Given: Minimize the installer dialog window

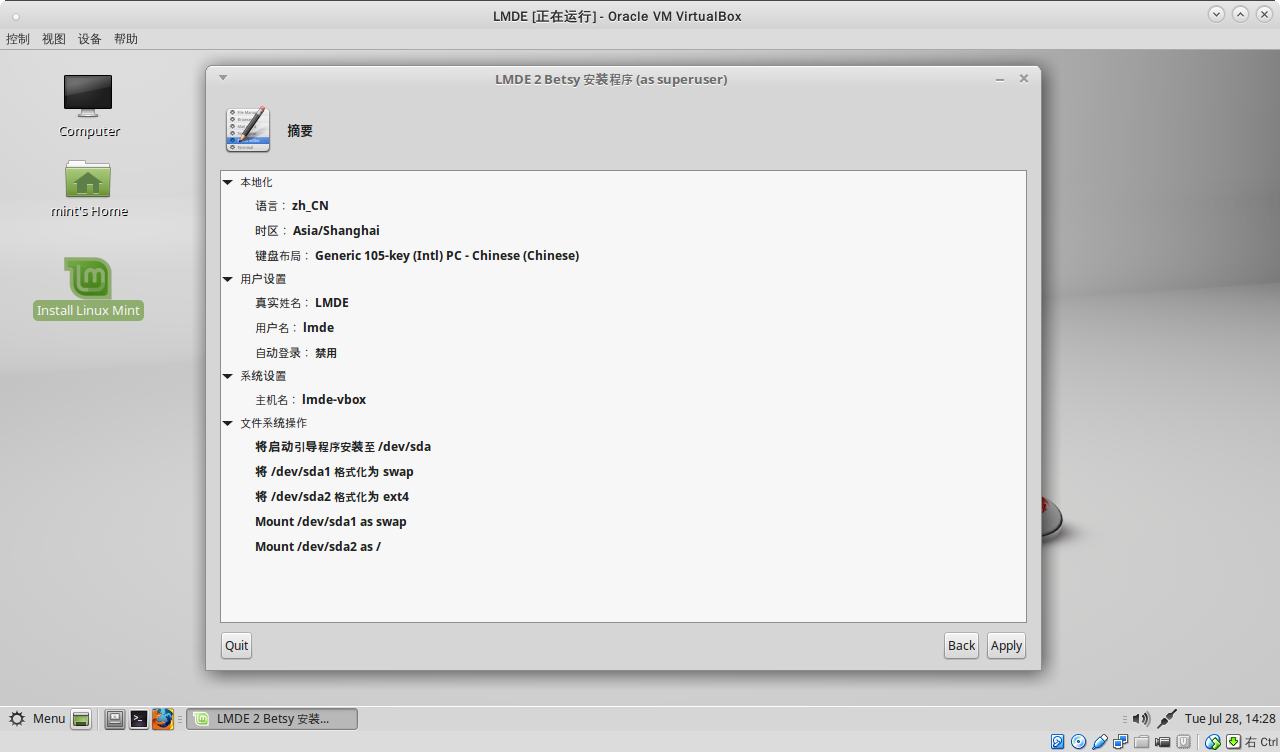Looking at the screenshot, I should [1001, 78].
